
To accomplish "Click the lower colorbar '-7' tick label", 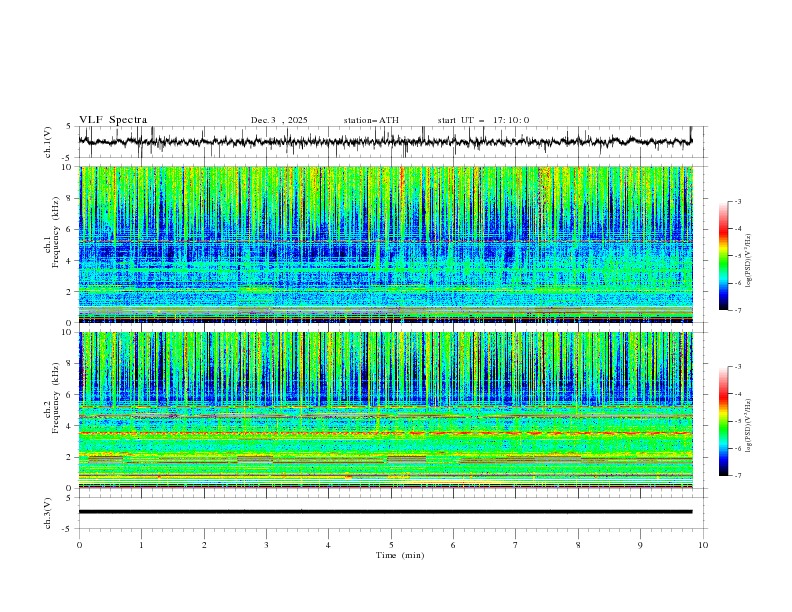I will (737, 476).
